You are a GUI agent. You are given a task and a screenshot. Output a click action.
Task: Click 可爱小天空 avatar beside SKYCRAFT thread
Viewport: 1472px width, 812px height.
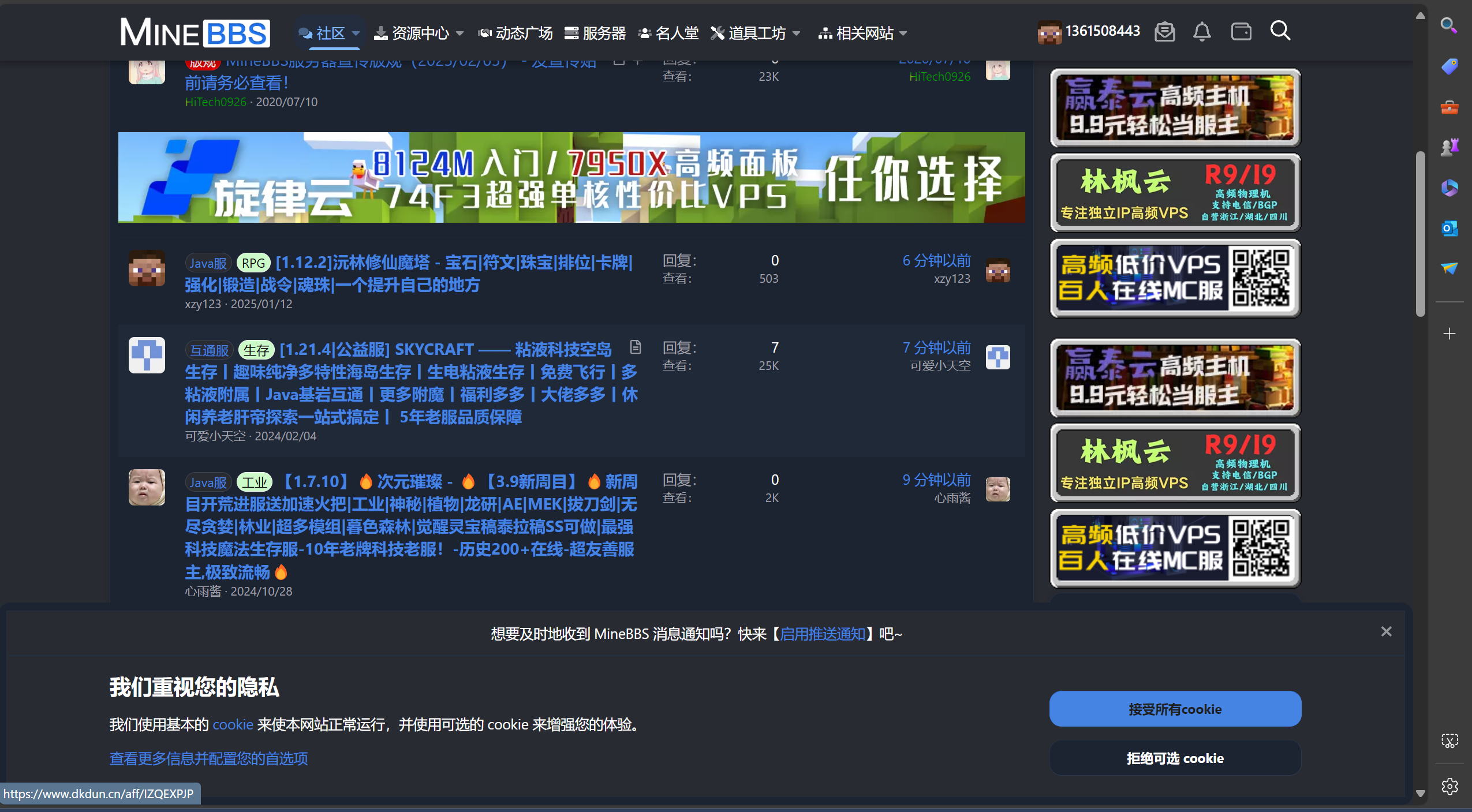coord(147,355)
